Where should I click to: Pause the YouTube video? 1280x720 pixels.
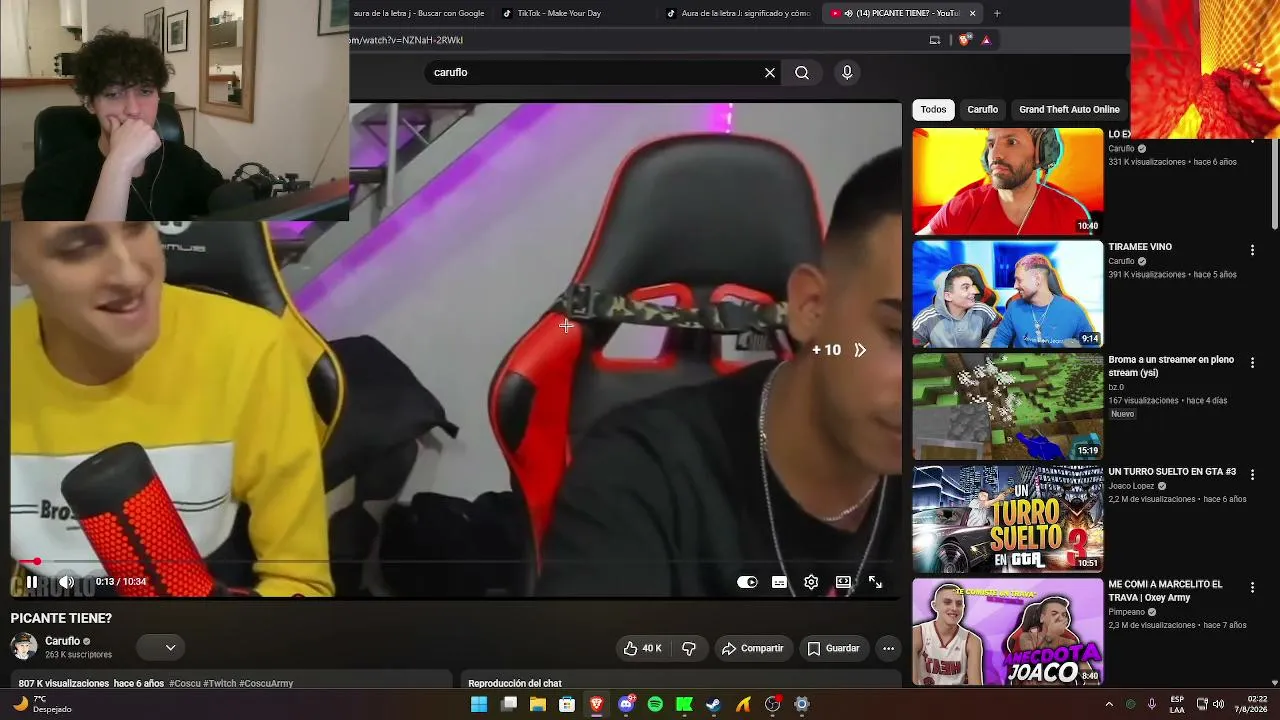[32, 582]
